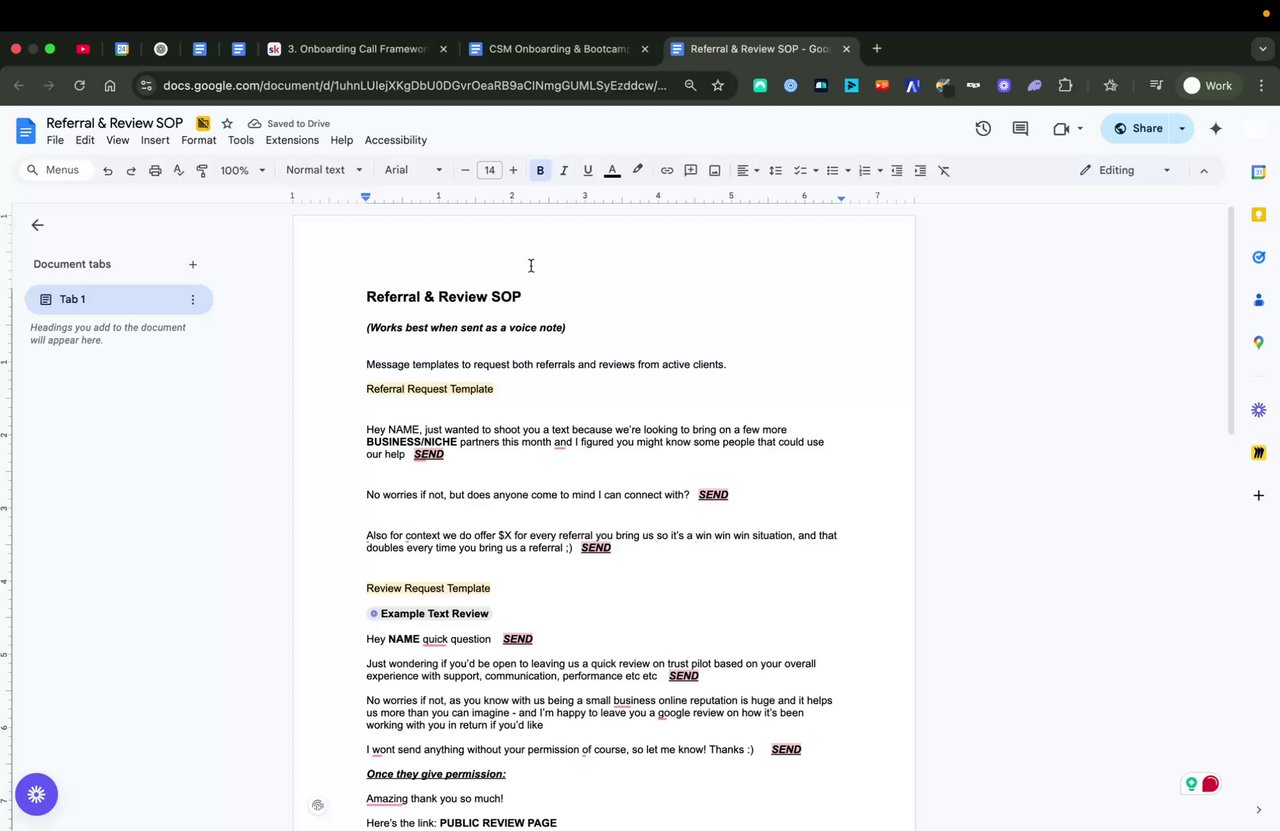Click the browser address bar URL

point(415,86)
